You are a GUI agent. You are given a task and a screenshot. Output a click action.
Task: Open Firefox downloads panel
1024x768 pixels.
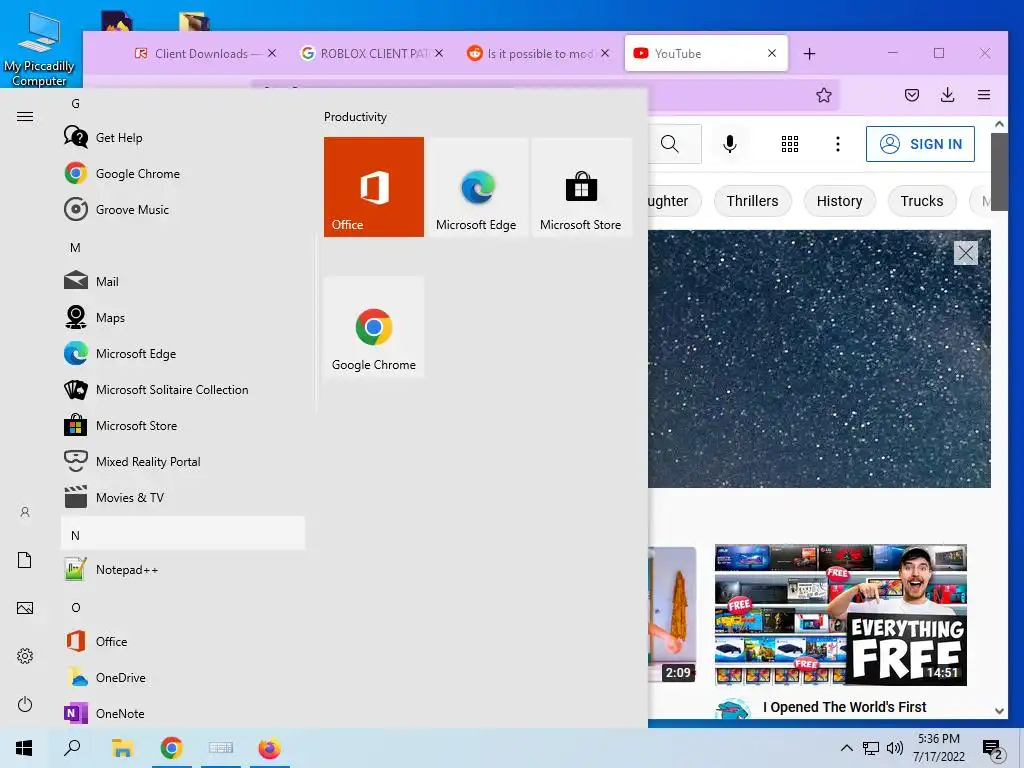click(948, 95)
